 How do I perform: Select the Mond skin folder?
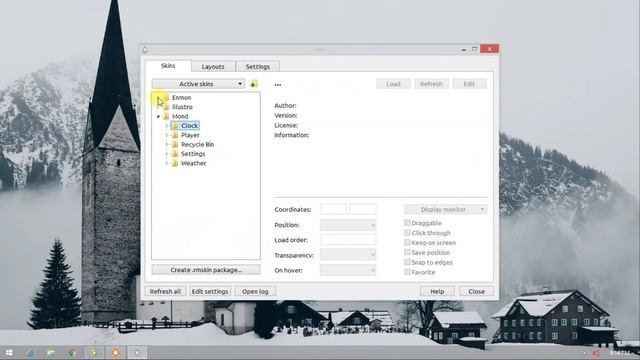180,116
